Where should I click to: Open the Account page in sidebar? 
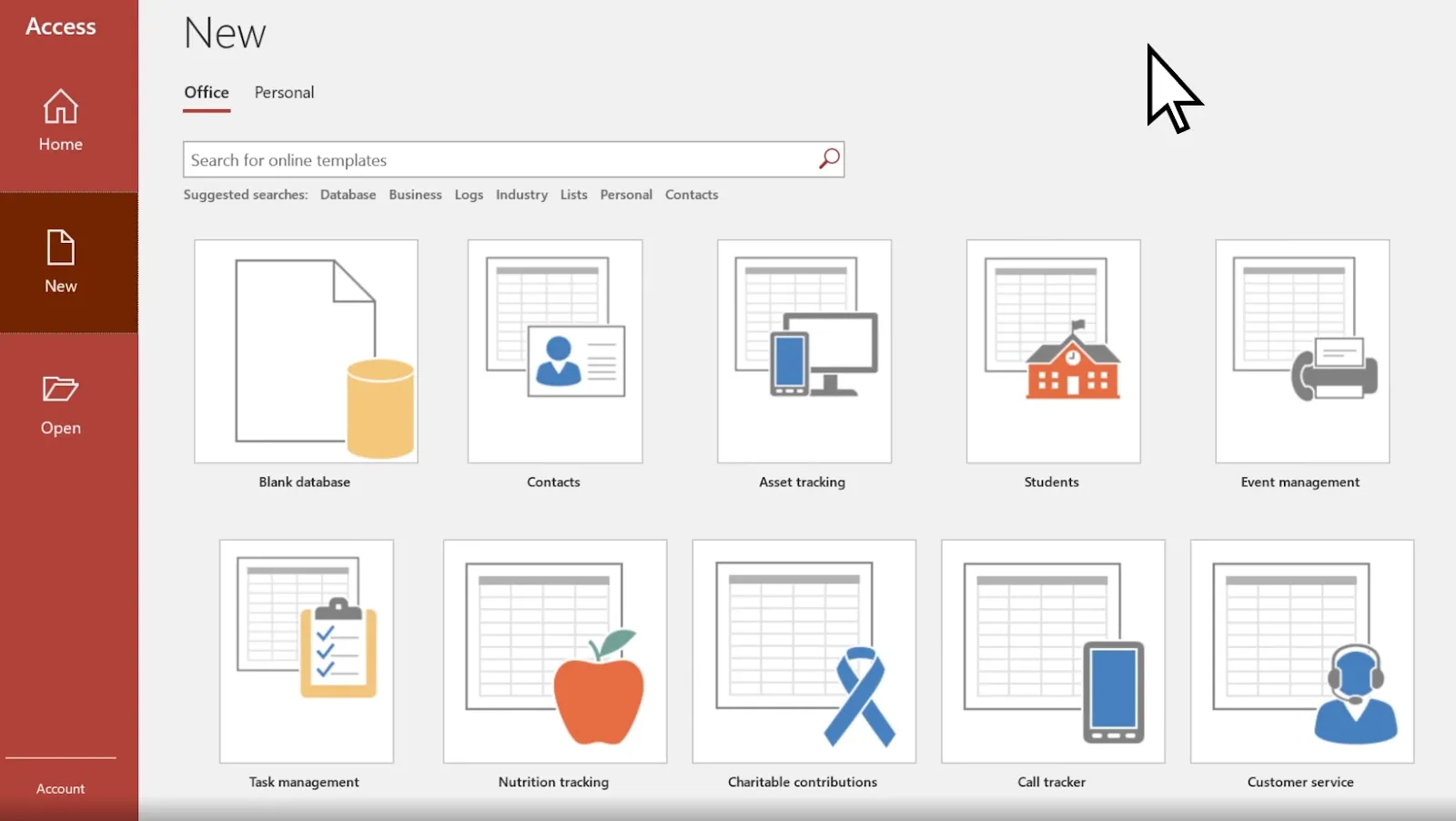[x=60, y=789]
